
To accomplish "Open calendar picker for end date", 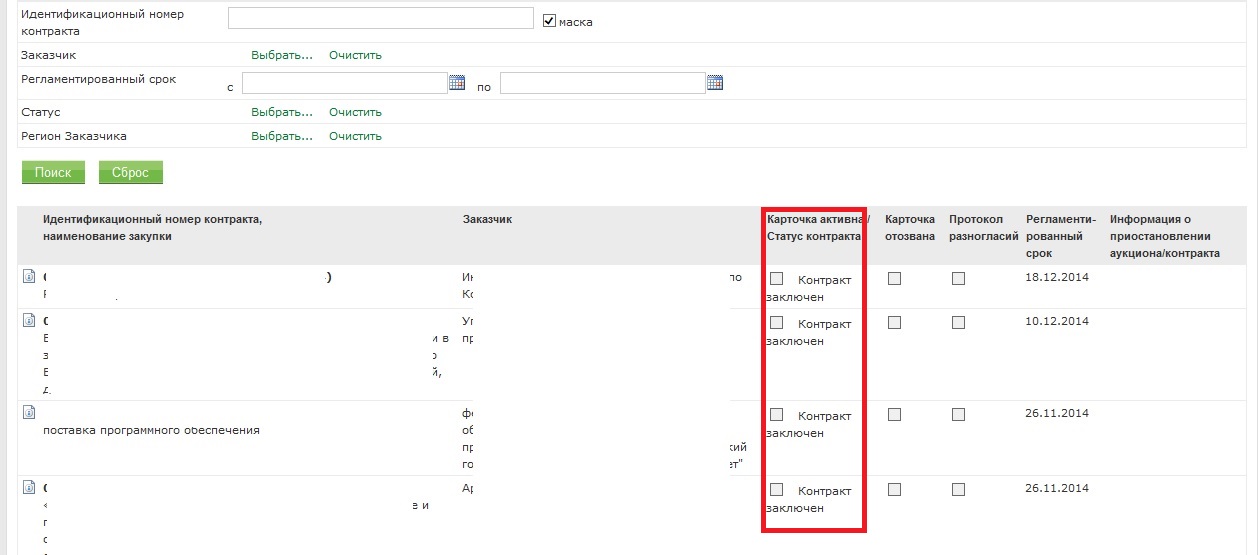I will click(x=715, y=83).
